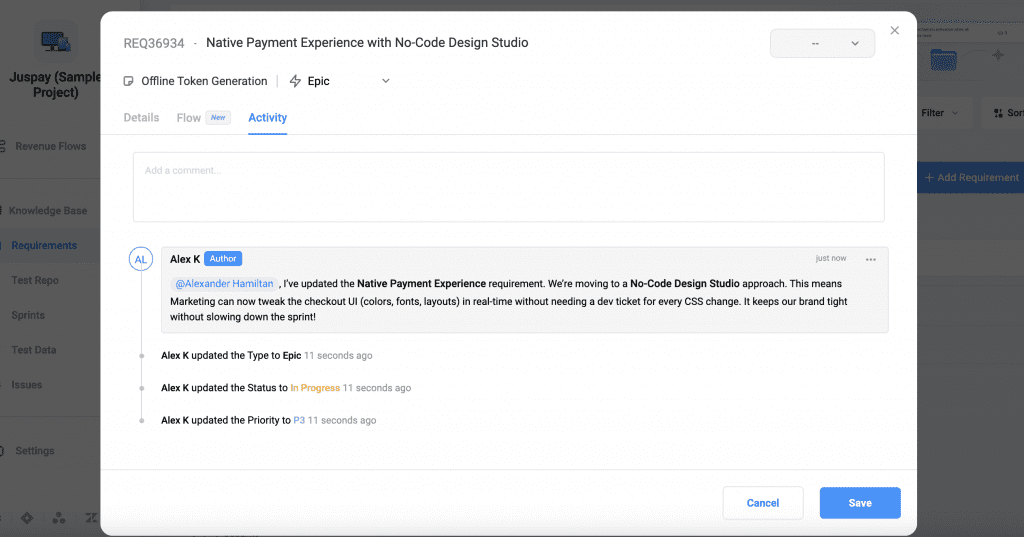Open the top-right status dropdown
This screenshot has width=1024, height=537.
pyautogui.click(x=822, y=44)
